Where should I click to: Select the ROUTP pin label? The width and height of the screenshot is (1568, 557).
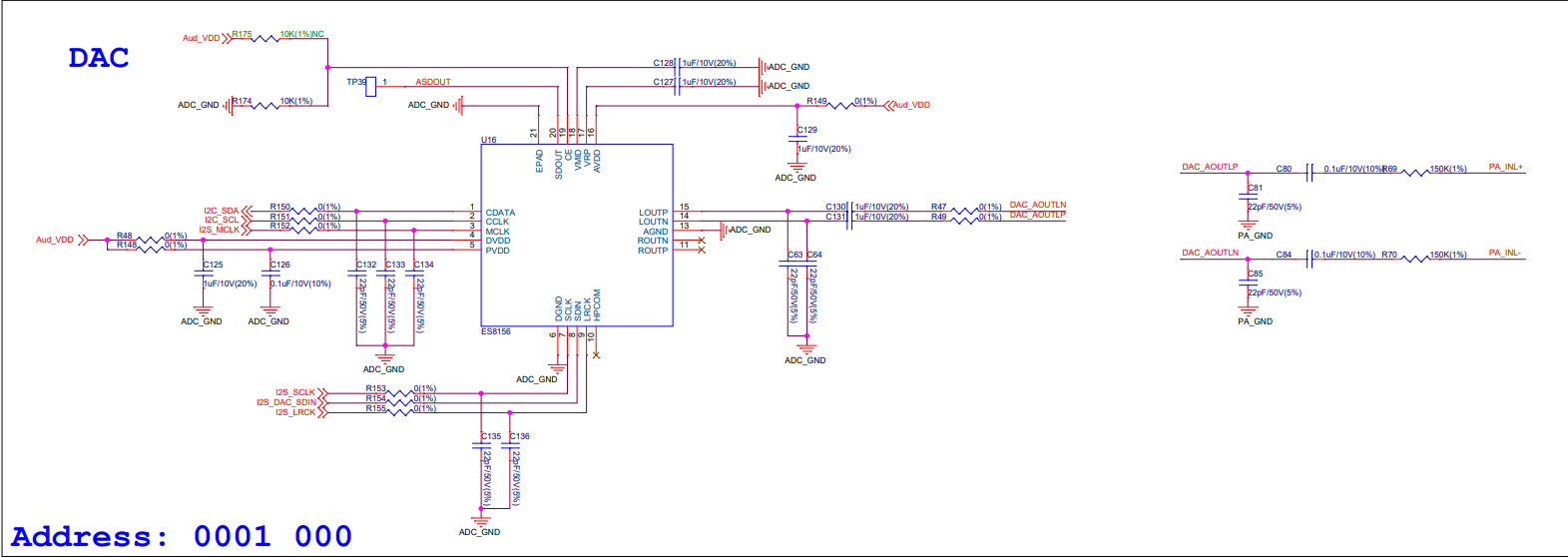[x=653, y=251]
